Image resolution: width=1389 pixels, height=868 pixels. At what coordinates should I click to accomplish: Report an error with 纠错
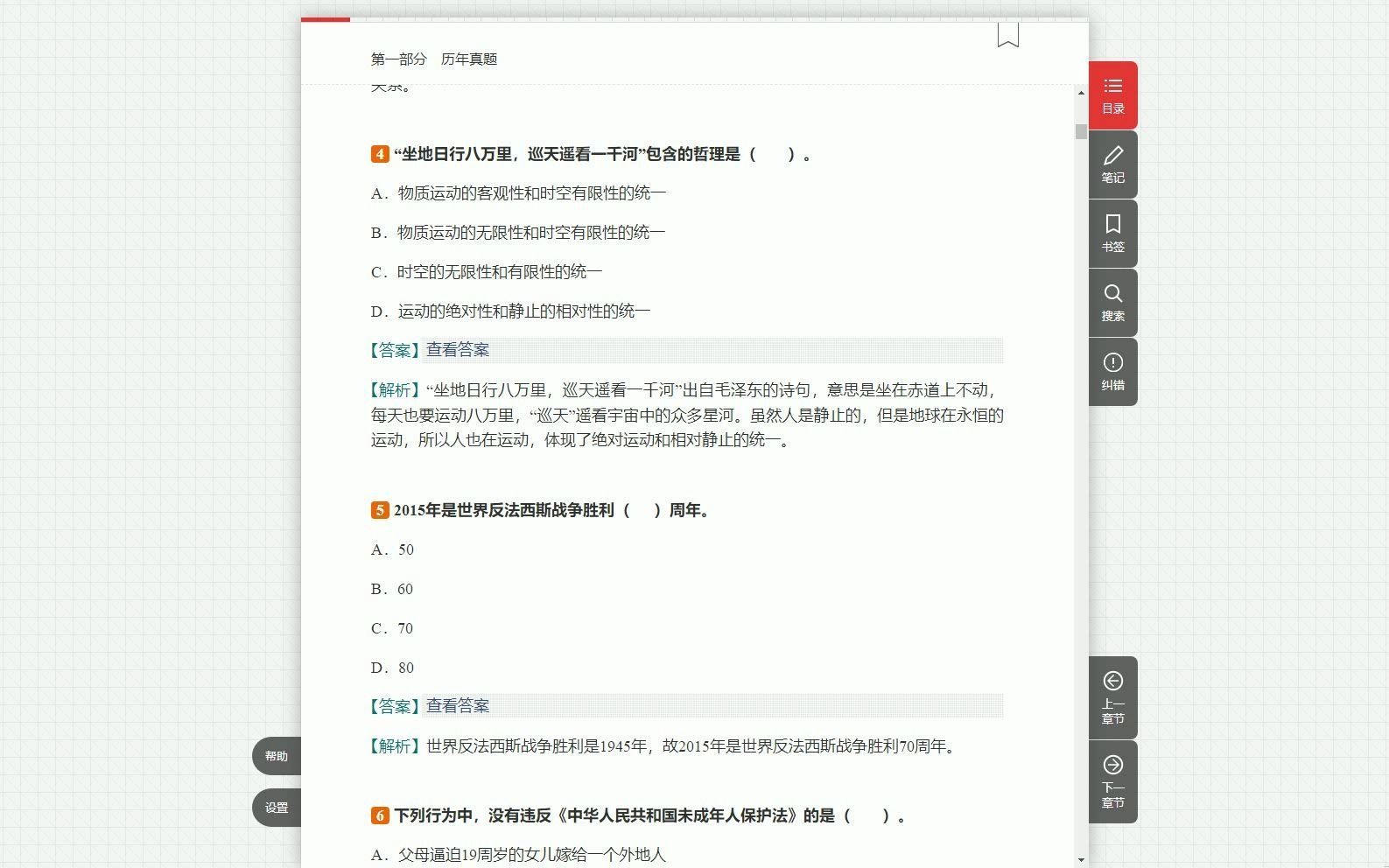click(1112, 372)
